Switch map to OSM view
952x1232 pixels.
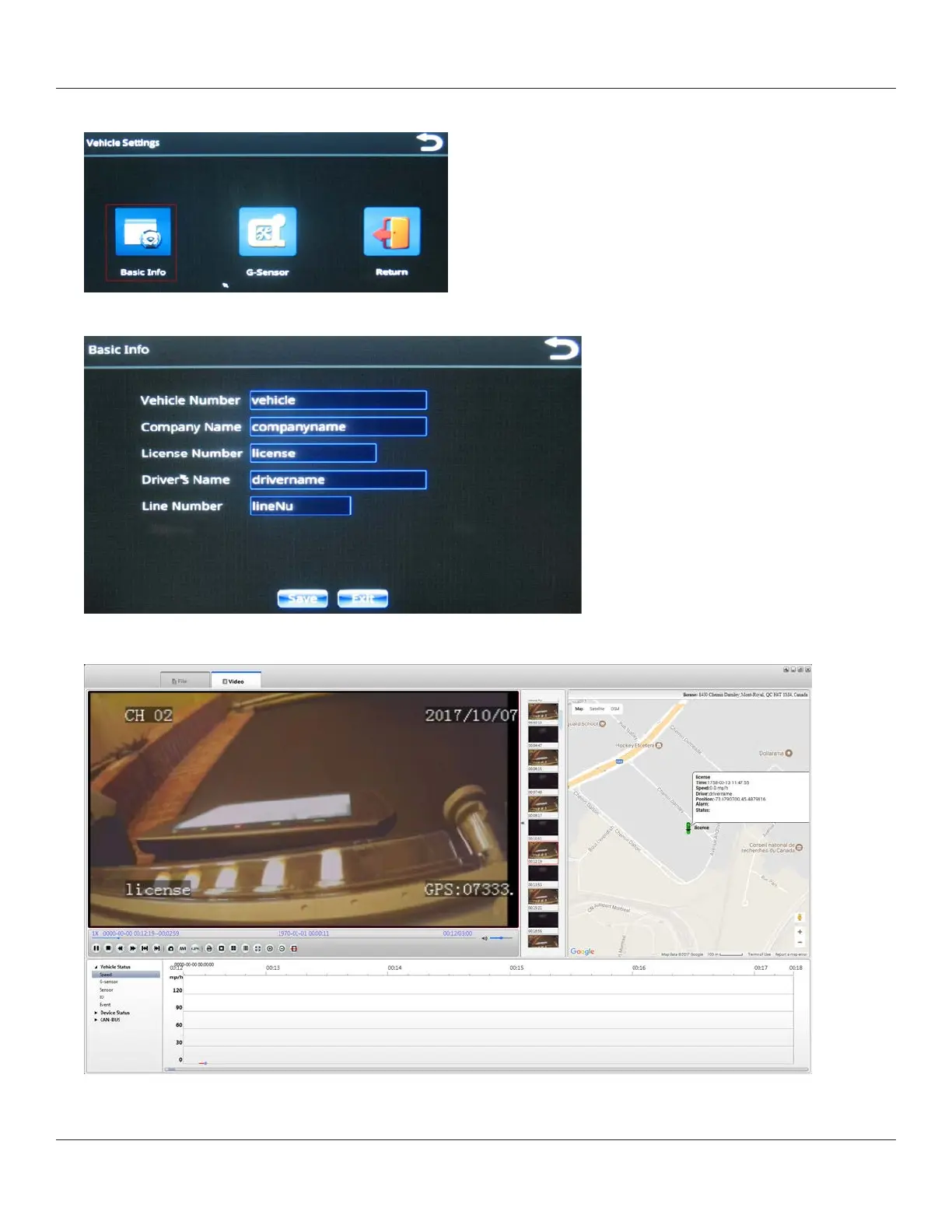click(615, 709)
